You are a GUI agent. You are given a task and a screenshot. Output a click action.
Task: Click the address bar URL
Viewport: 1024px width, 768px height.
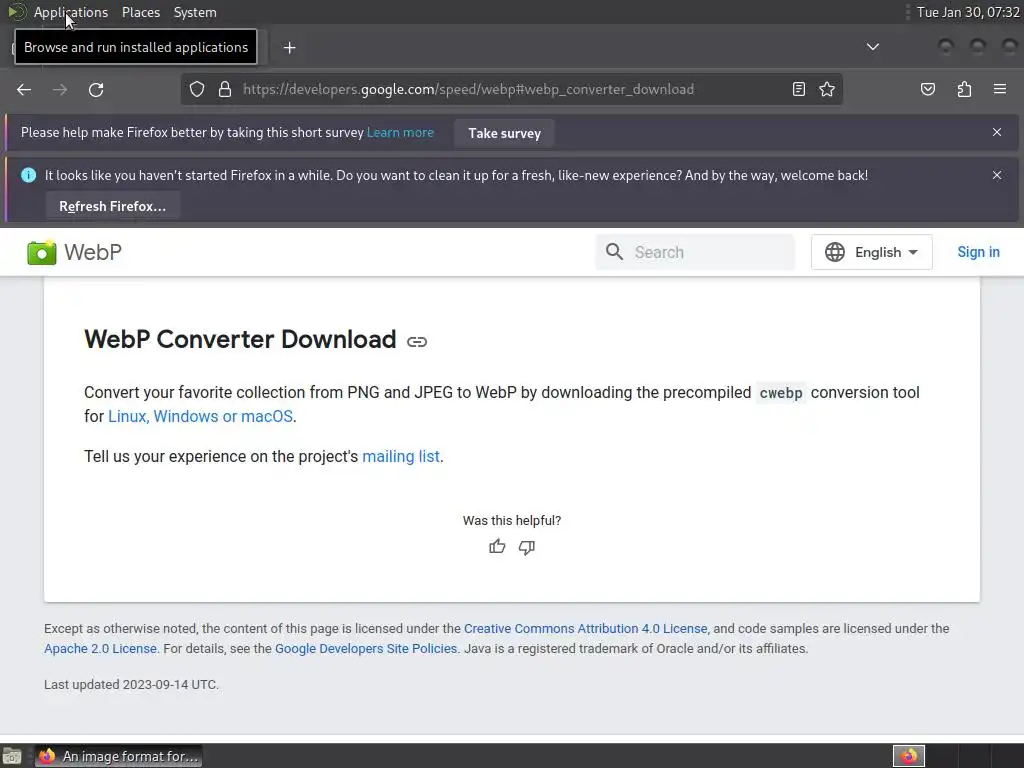(468, 89)
